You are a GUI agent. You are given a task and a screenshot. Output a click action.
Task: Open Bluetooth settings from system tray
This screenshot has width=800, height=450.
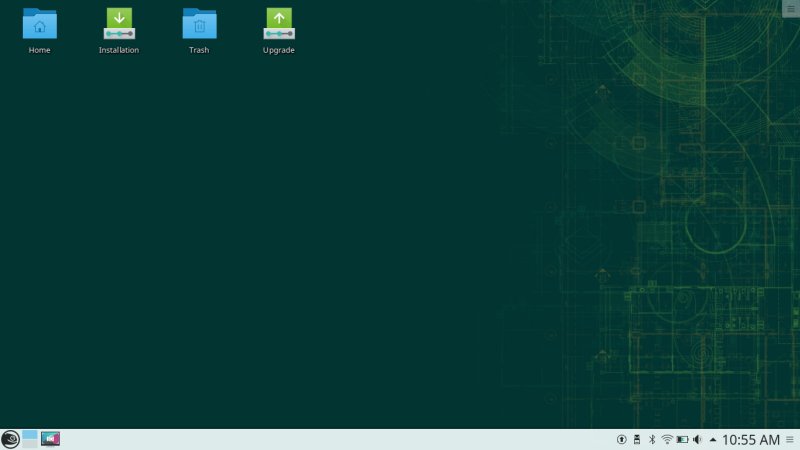coord(652,439)
